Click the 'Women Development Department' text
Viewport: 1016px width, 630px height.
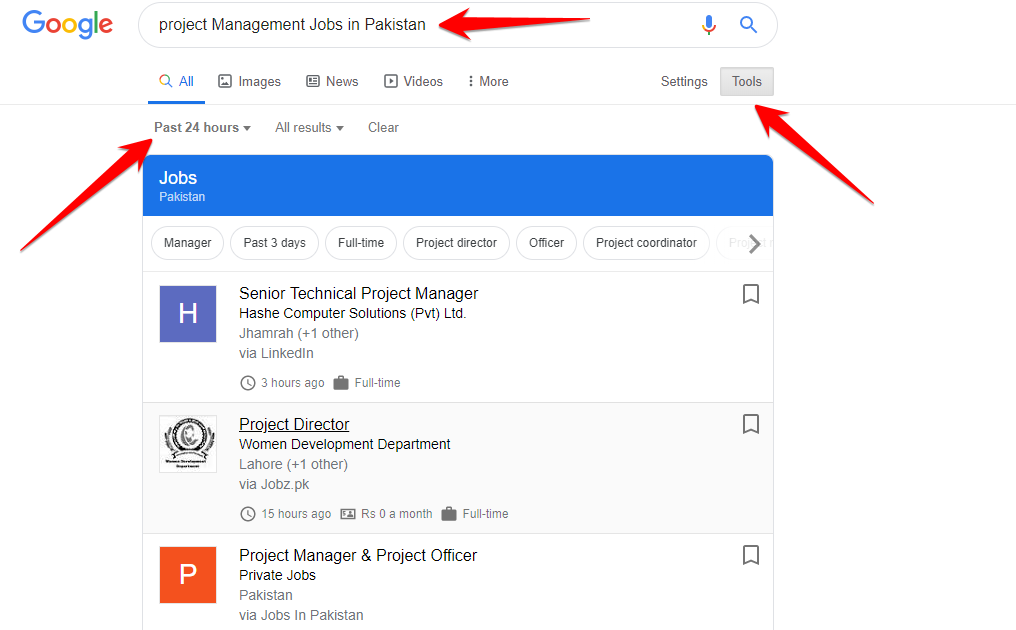(345, 445)
